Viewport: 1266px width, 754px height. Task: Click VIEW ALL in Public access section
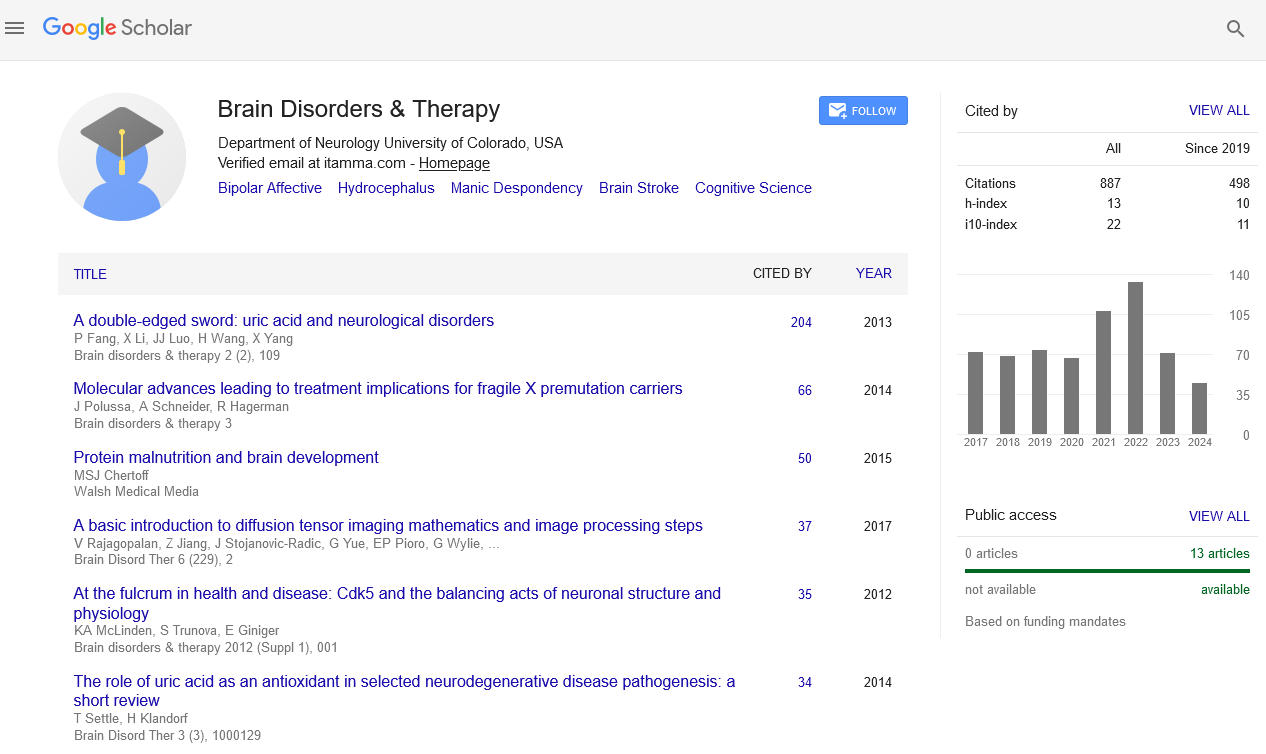1219,516
